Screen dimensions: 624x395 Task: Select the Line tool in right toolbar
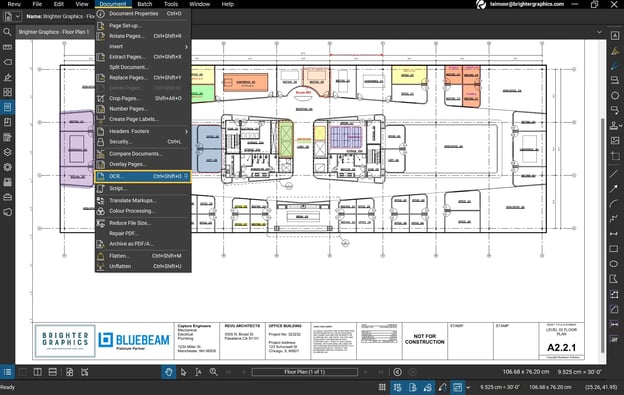614,173
